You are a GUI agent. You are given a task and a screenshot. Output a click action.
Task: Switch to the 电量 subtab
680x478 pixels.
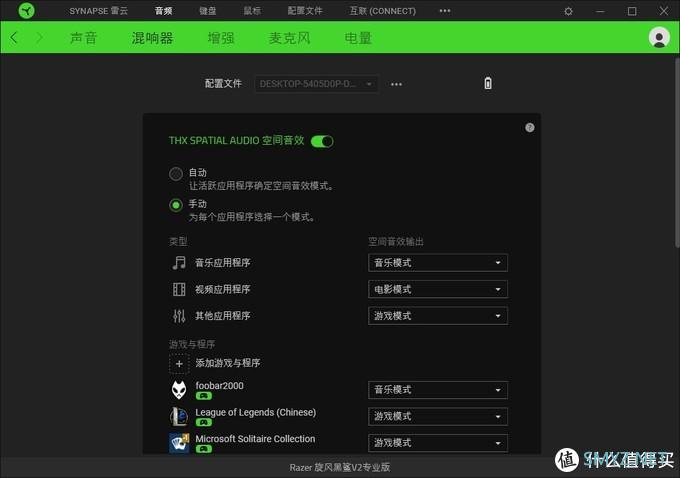click(x=358, y=38)
